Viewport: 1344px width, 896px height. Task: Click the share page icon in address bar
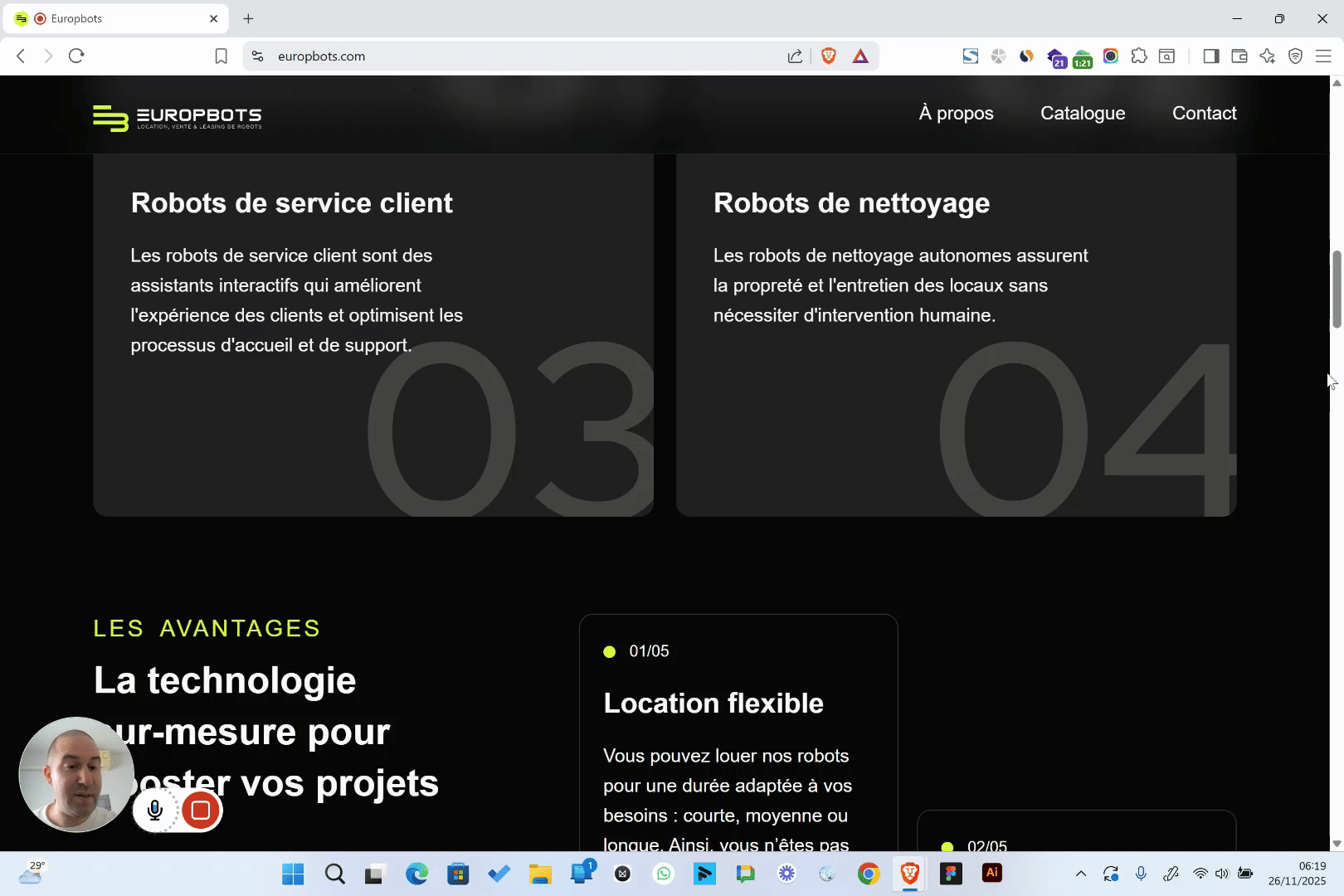pyautogui.click(x=795, y=56)
